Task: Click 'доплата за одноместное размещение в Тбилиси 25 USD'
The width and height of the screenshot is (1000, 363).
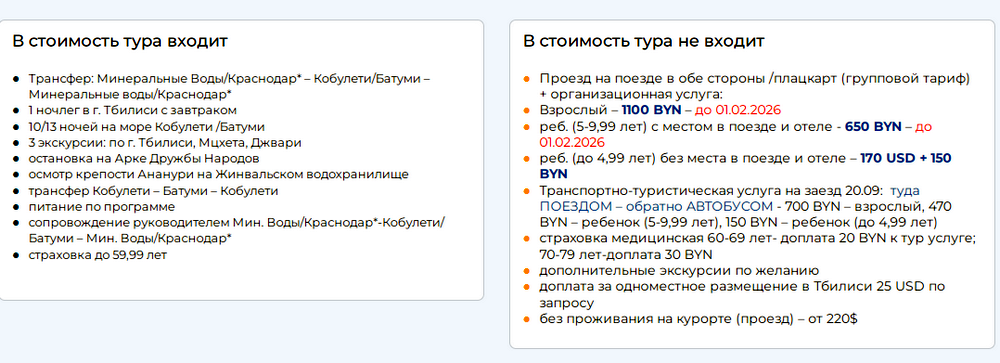Action: [733, 286]
